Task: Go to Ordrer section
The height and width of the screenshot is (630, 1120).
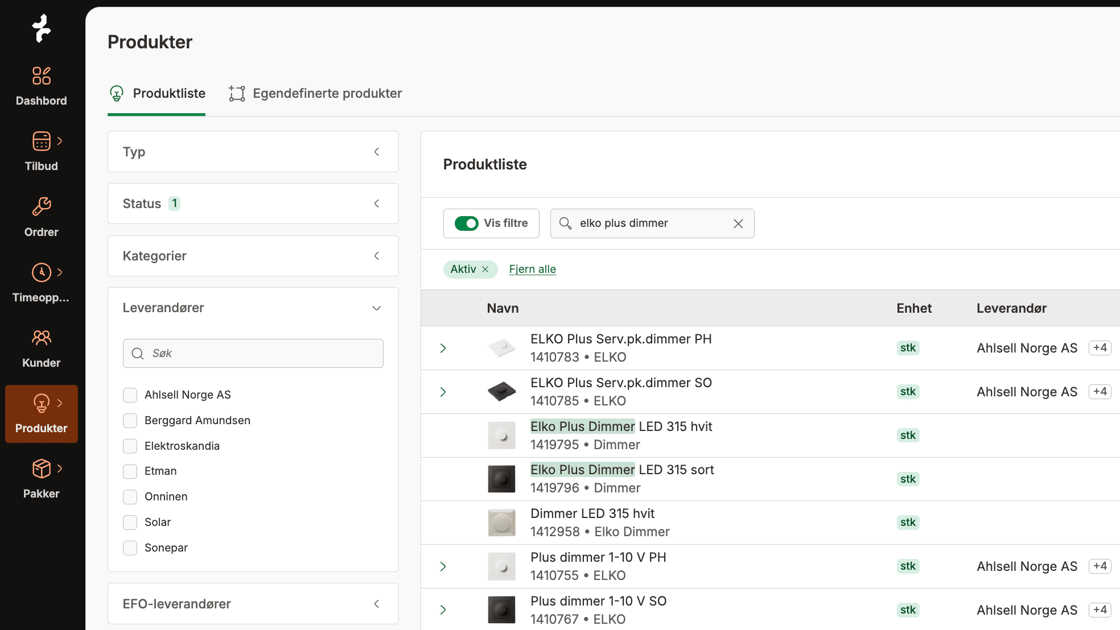Action: click(41, 217)
